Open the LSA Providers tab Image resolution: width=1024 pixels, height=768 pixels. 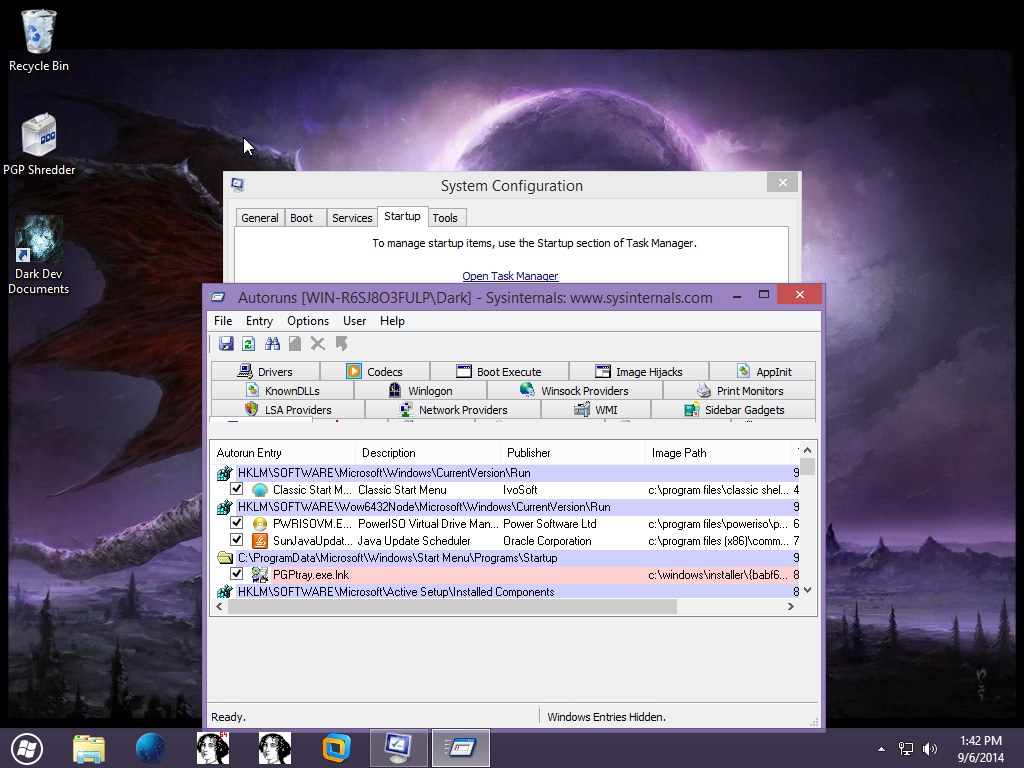(x=288, y=409)
